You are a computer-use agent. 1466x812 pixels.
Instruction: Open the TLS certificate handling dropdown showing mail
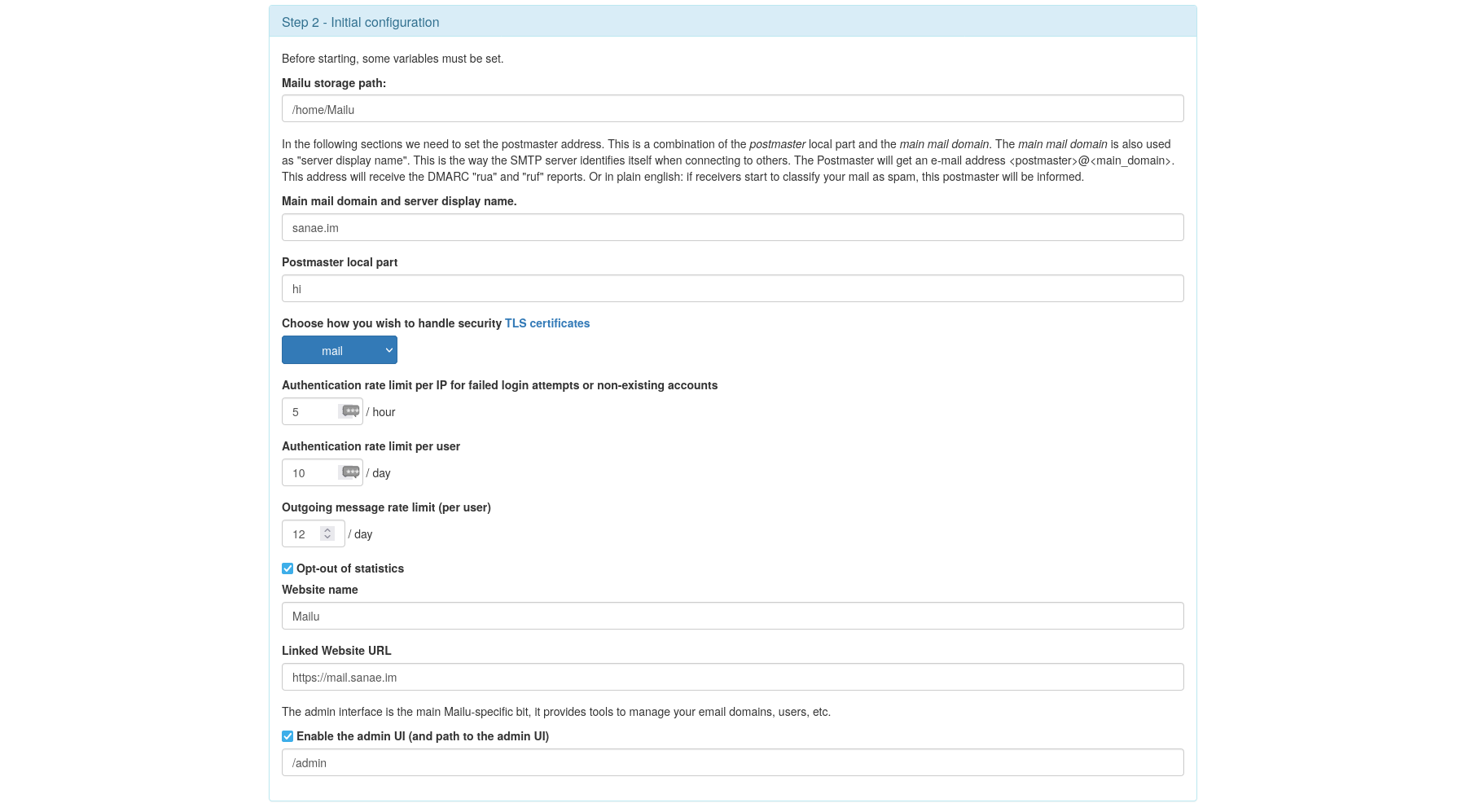pyautogui.click(x=340, y=350)
